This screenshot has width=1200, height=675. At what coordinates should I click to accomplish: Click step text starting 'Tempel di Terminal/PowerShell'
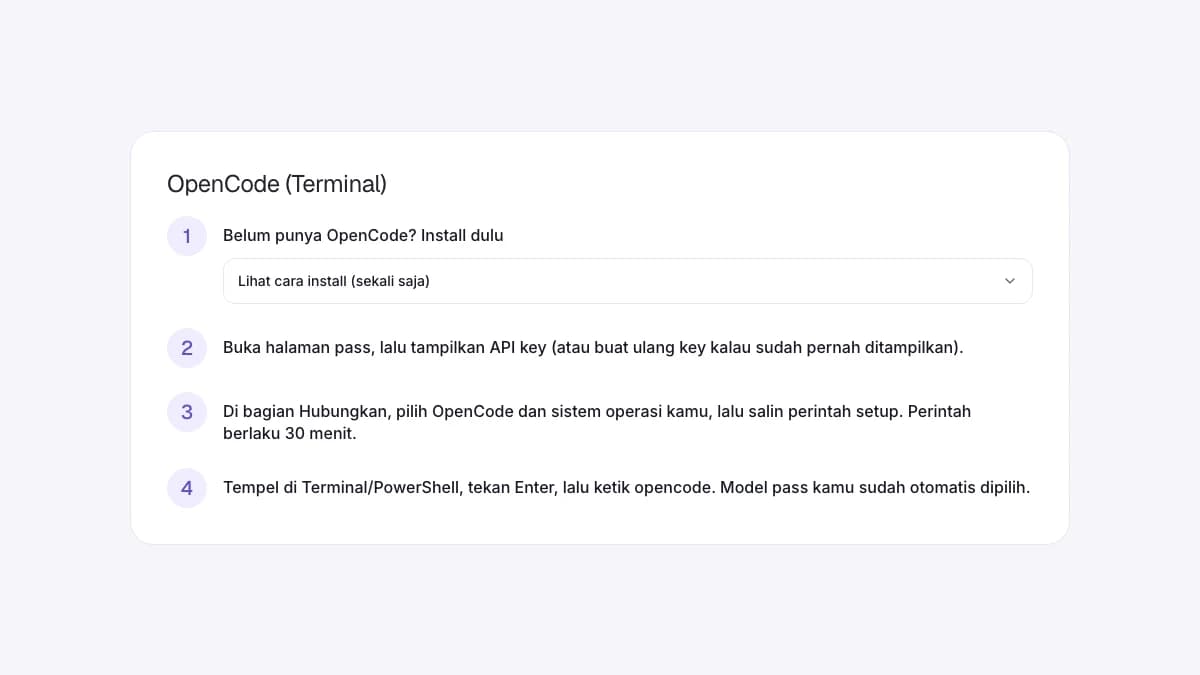click(x=626, y=488)
